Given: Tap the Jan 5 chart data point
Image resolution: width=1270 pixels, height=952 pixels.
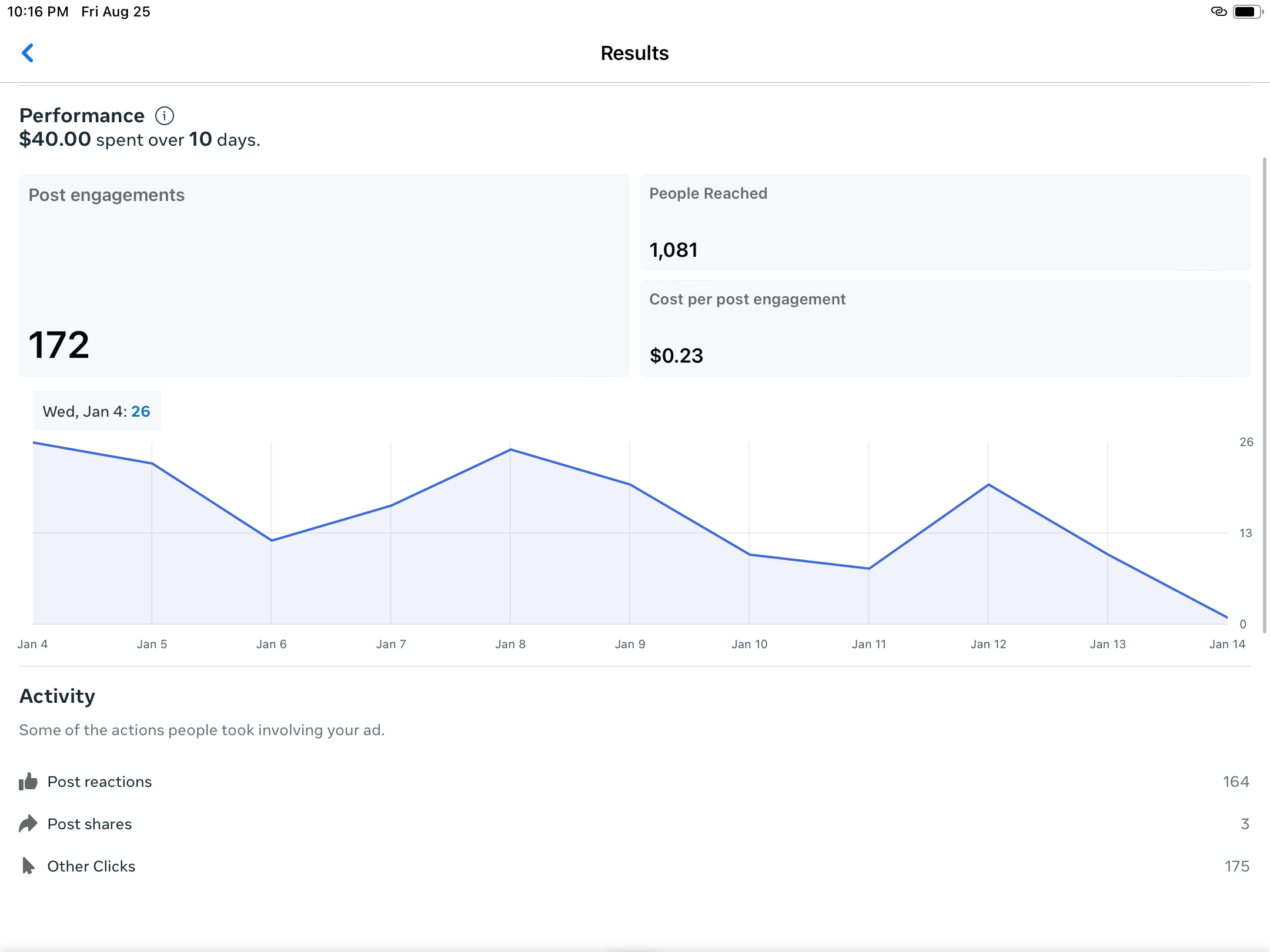Looking at the screenshot, I should tap(152, 464).
